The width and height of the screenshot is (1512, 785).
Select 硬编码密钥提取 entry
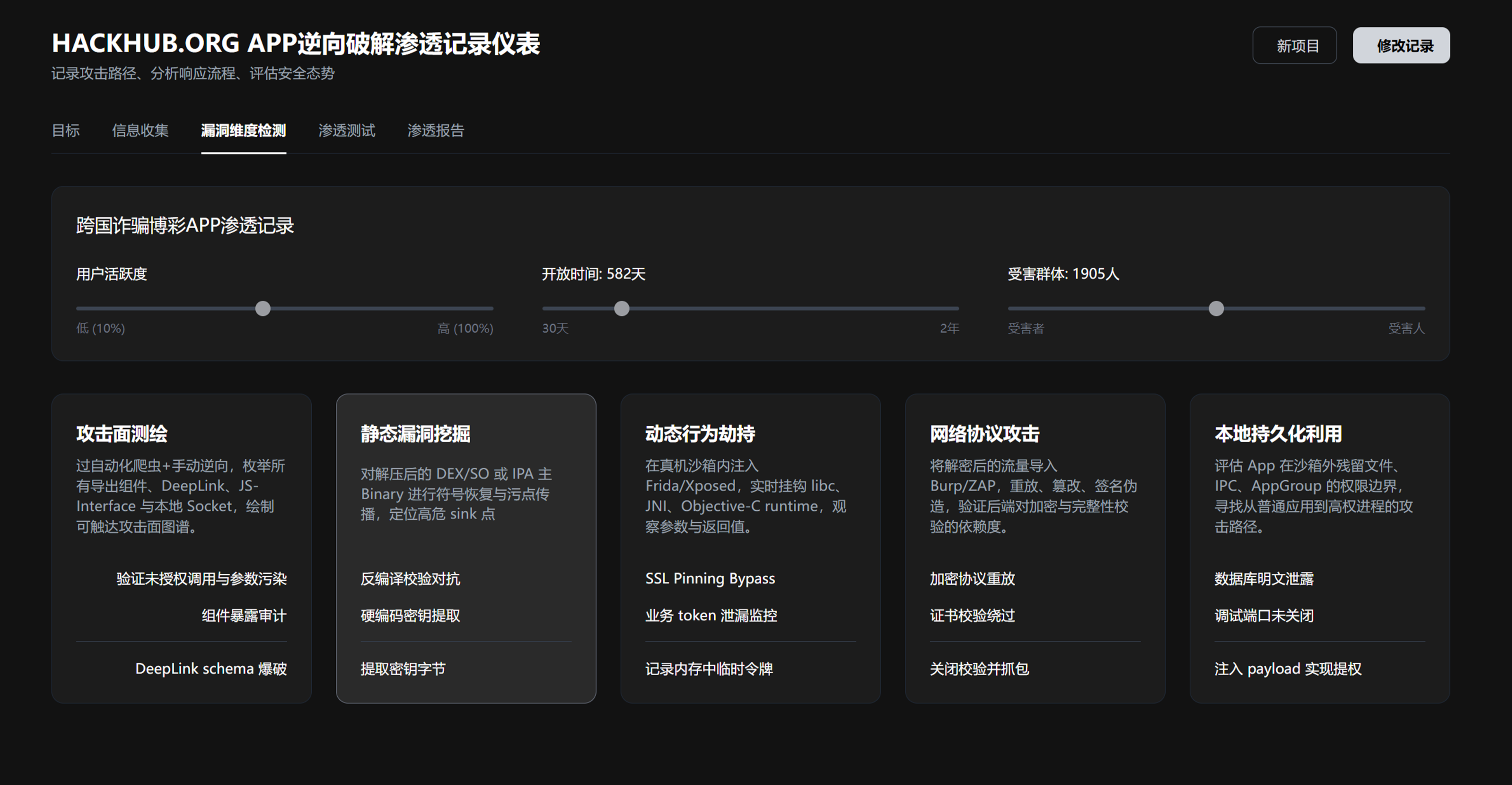(x=410, y=616)
